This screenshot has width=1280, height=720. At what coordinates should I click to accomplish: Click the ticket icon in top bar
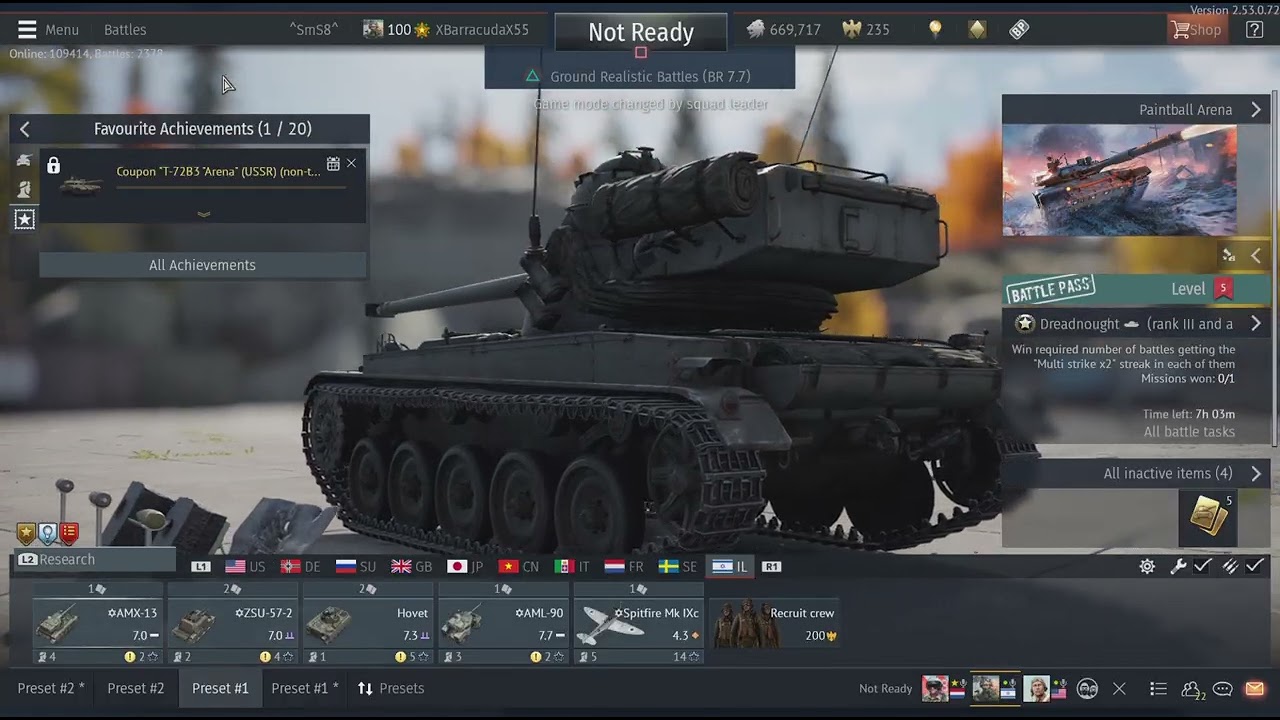1019,30
